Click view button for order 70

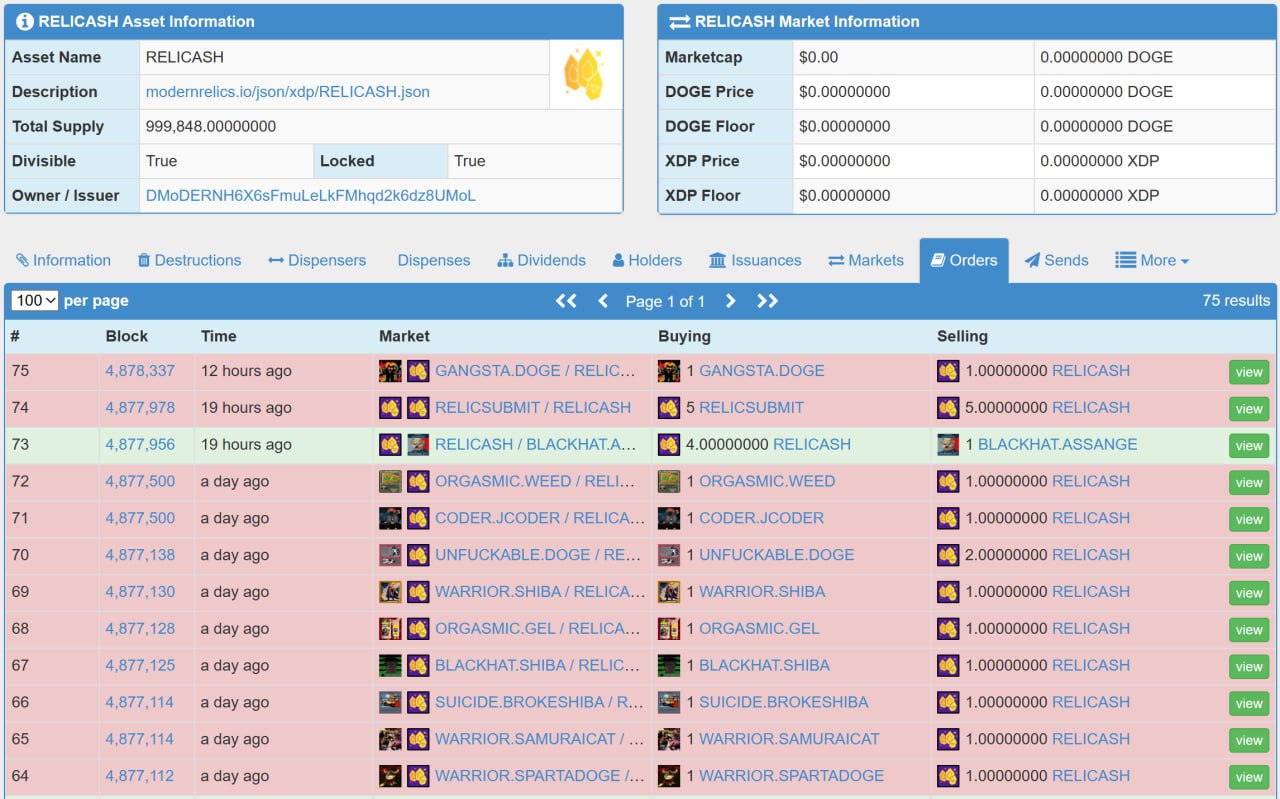(x=1249, y=556)
